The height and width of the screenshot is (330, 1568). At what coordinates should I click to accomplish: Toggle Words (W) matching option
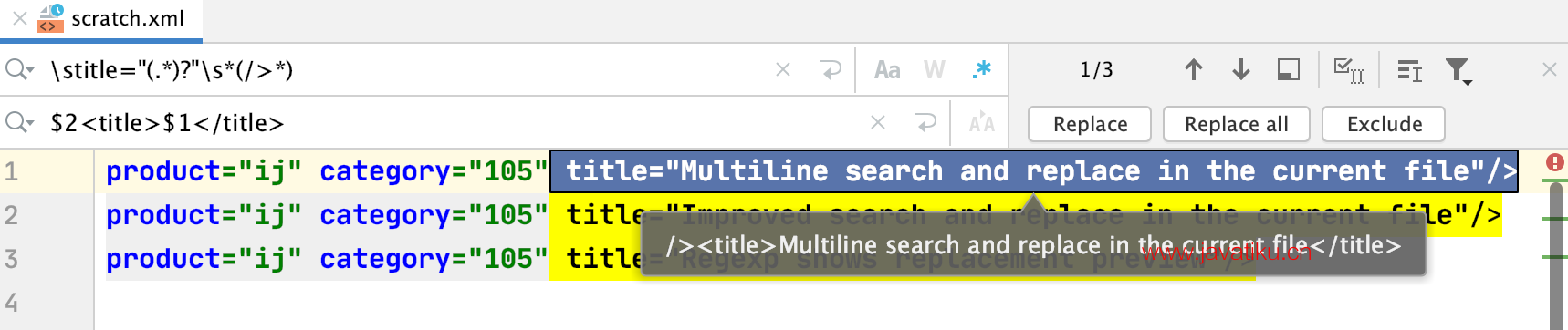coord(934,70)
